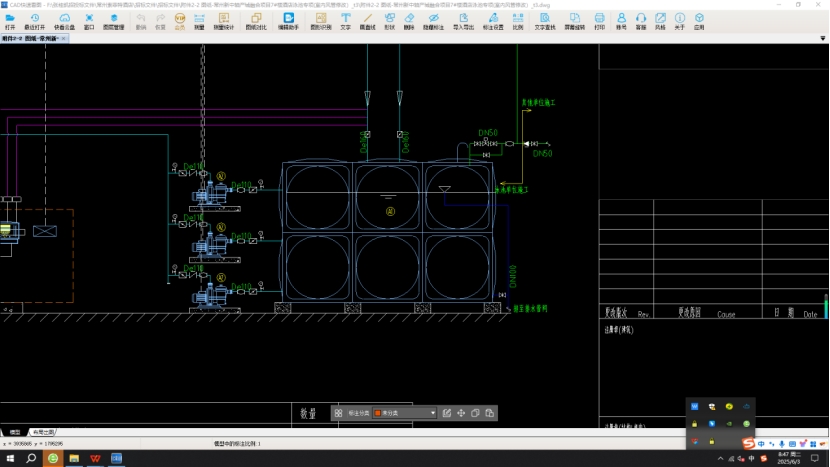Click the 打印 (Print) icon
The height and width of the screenshot is (467, 830).
click(599, 21)
